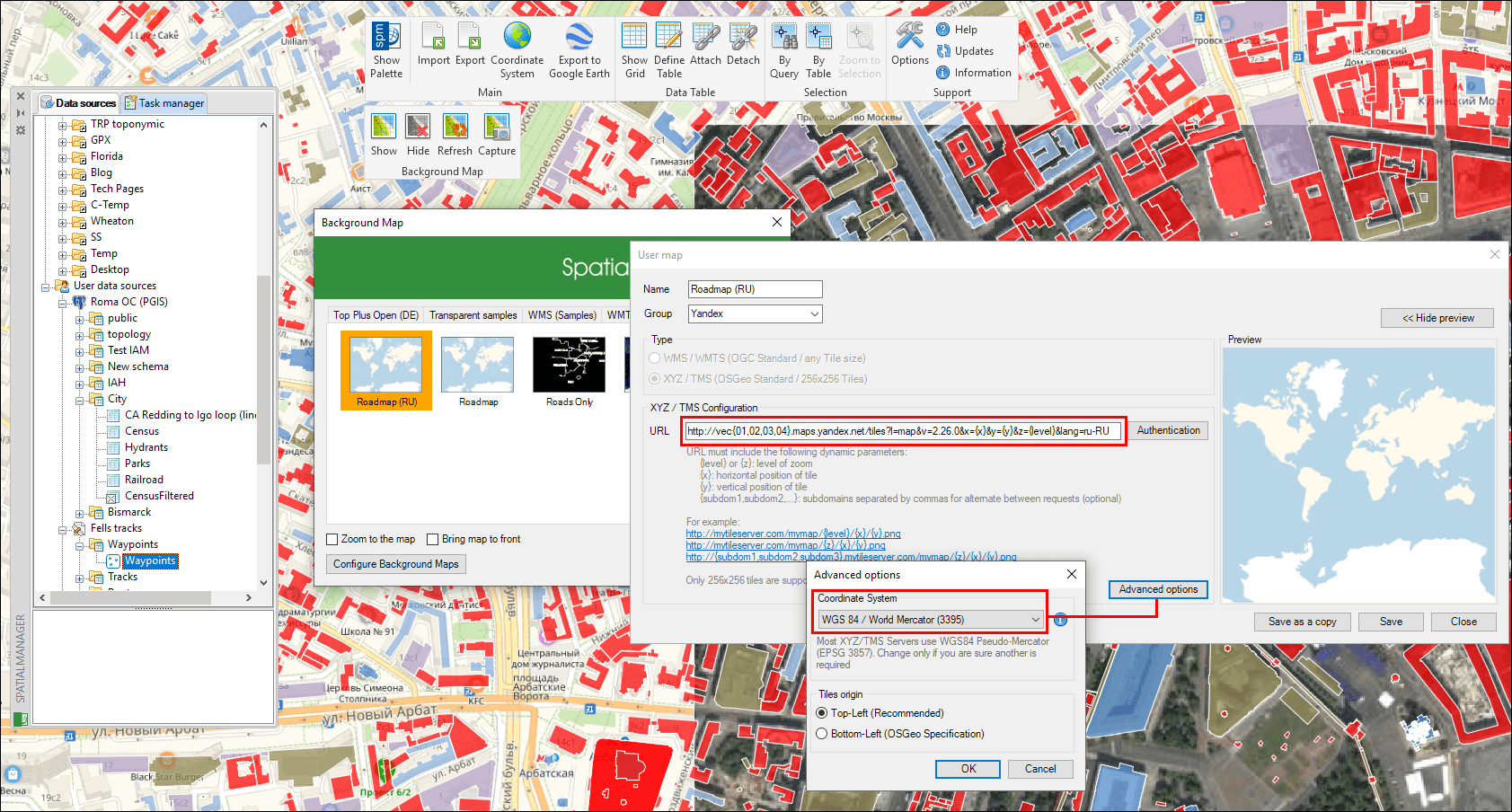1512x812 pixels.
Task: Click the tree vertical scrollbar
Action: 263,368
